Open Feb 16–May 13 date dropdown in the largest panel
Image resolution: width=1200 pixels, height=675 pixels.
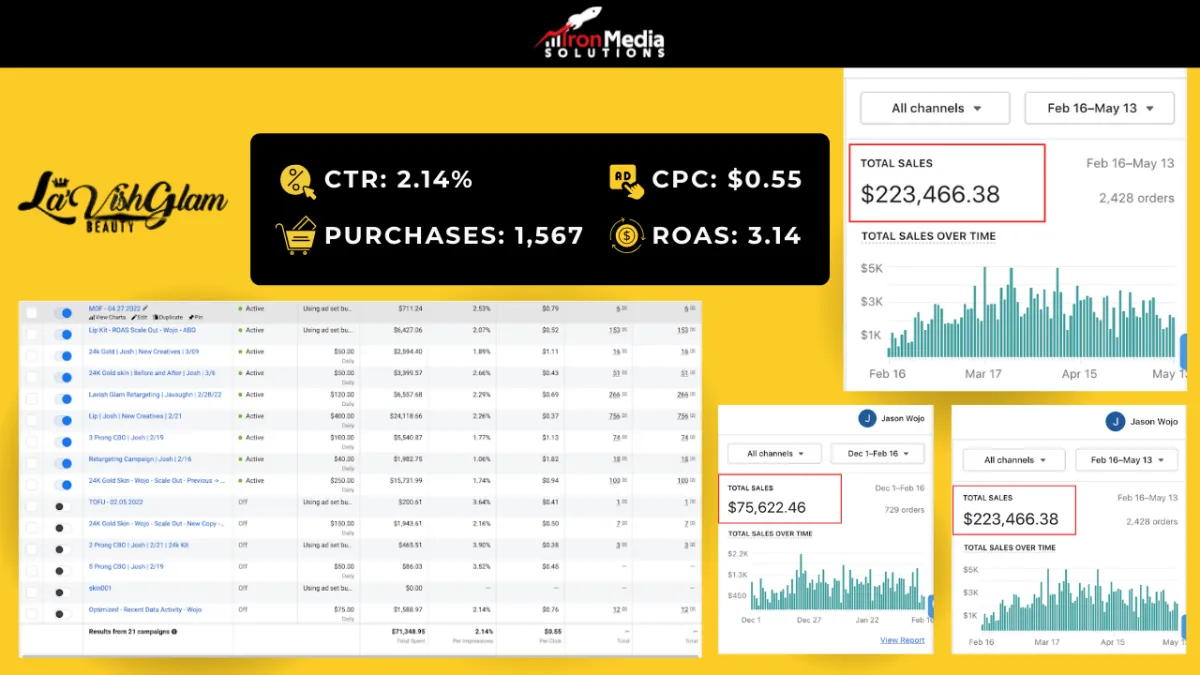[1099, 108]
